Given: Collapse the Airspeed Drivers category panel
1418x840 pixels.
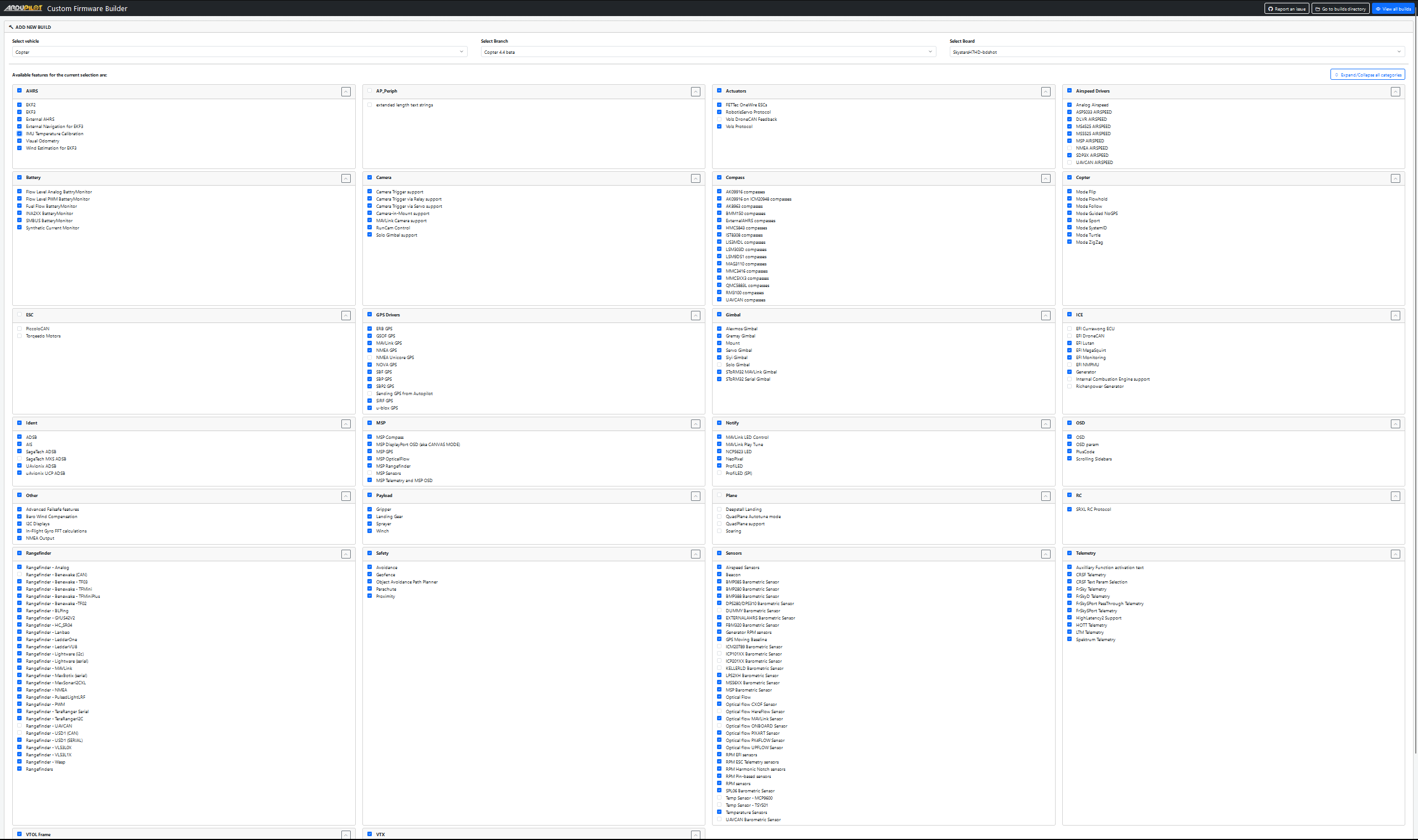Looking at the screenshot, I should click(1395, 91).
